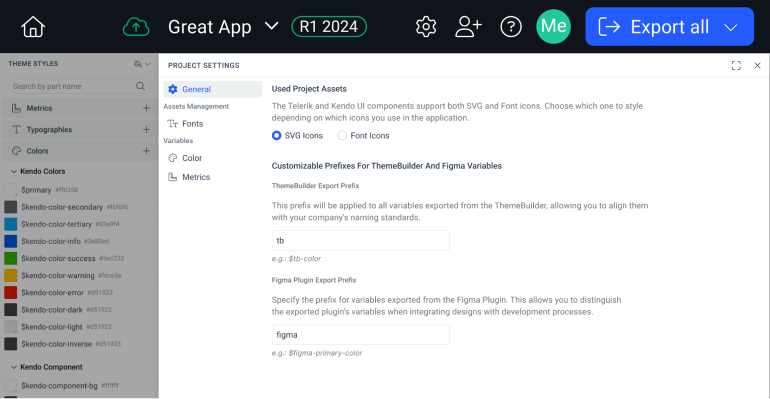Click the $kendo-color-tertiary swatch
Image resolution: width=770 pixels, height=399 pixels.
pos(10,224)
